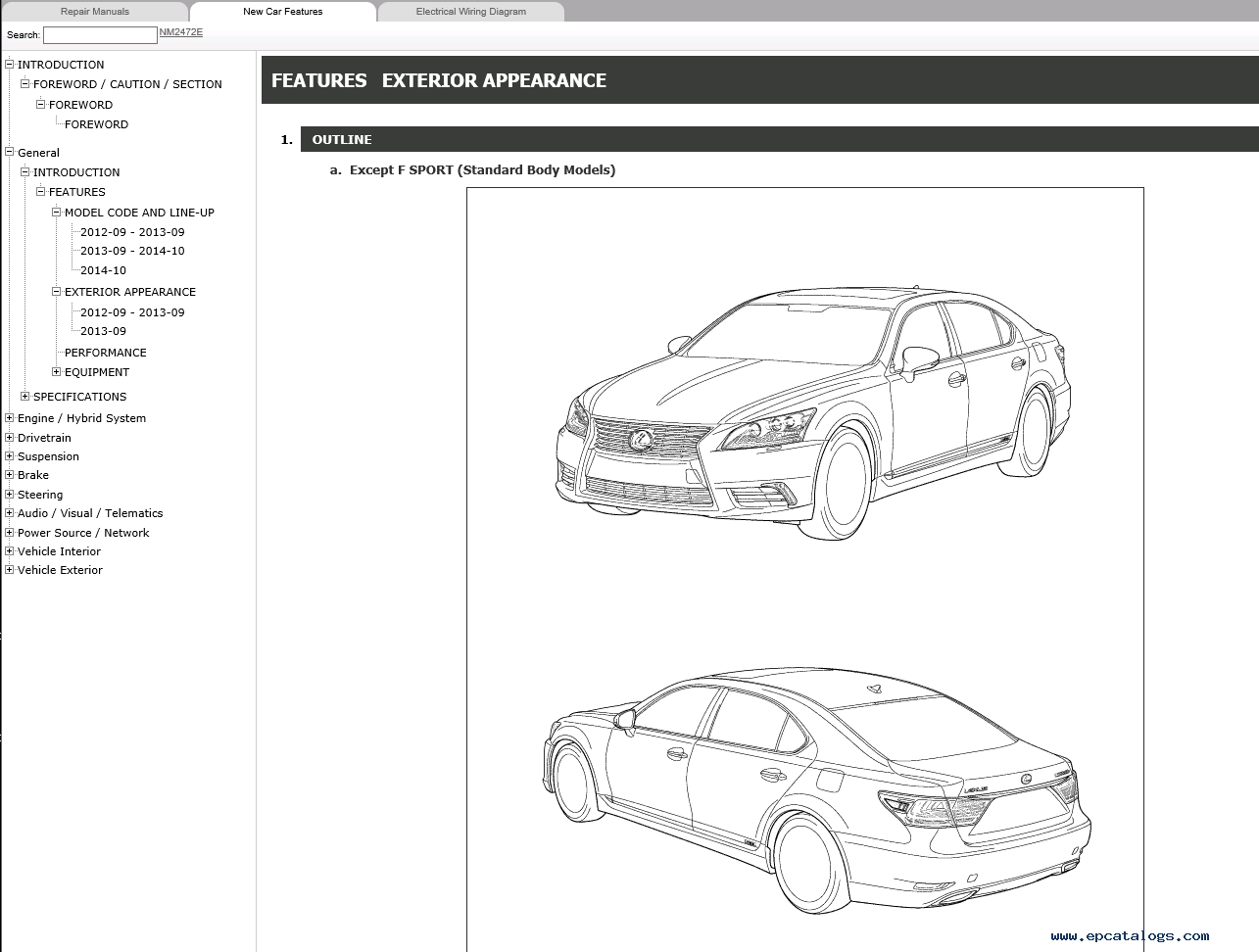Expand the Vehicle Exterior node
The height and width of the screenshot is (952, 1259).
(10, 569)
